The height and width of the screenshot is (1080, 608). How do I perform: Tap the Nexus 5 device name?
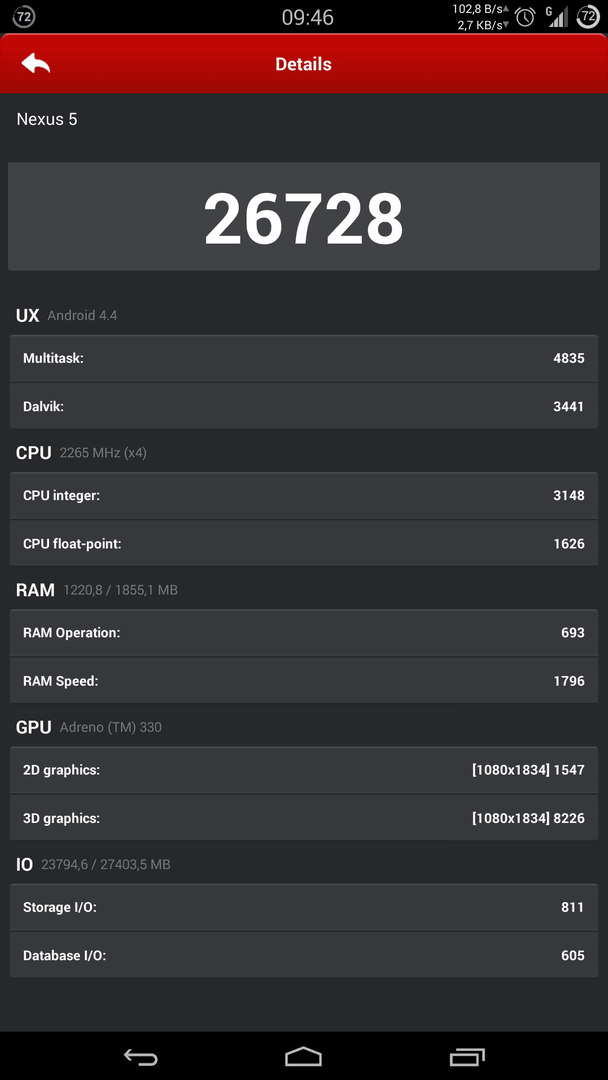pos(47,119)
